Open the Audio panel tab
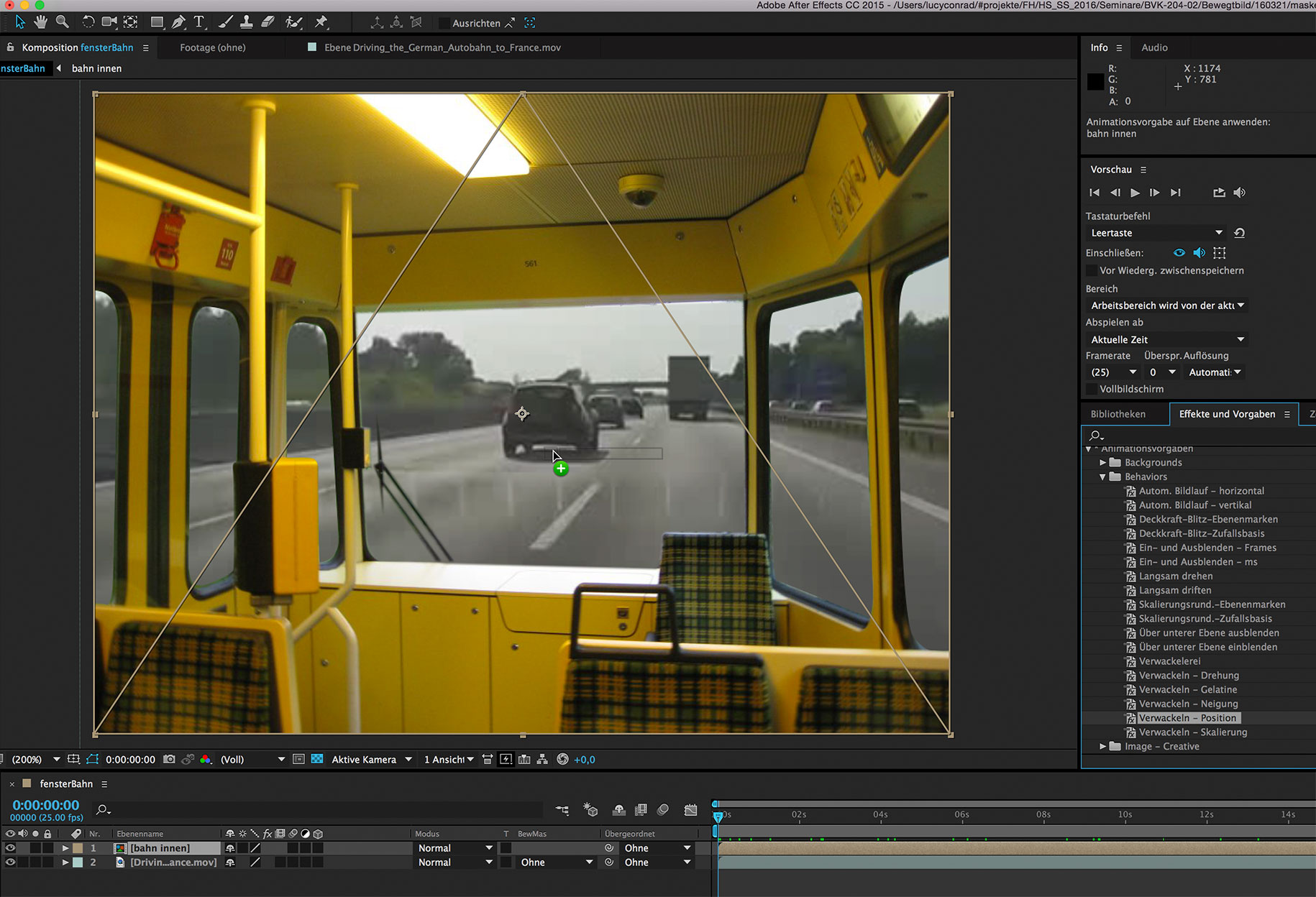Viewport: 1316px width, 897px height. point(1154,47)
